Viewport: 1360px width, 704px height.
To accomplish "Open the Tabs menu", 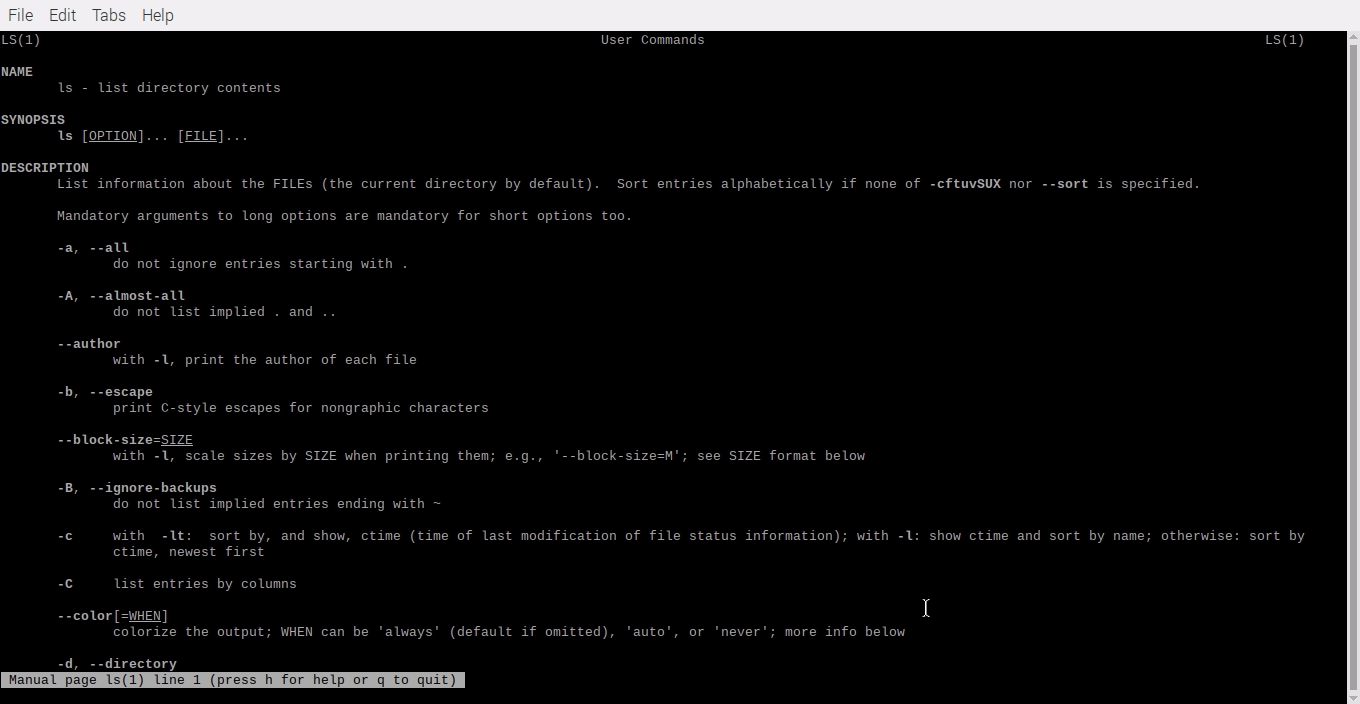I will click(x=108, y=15).
